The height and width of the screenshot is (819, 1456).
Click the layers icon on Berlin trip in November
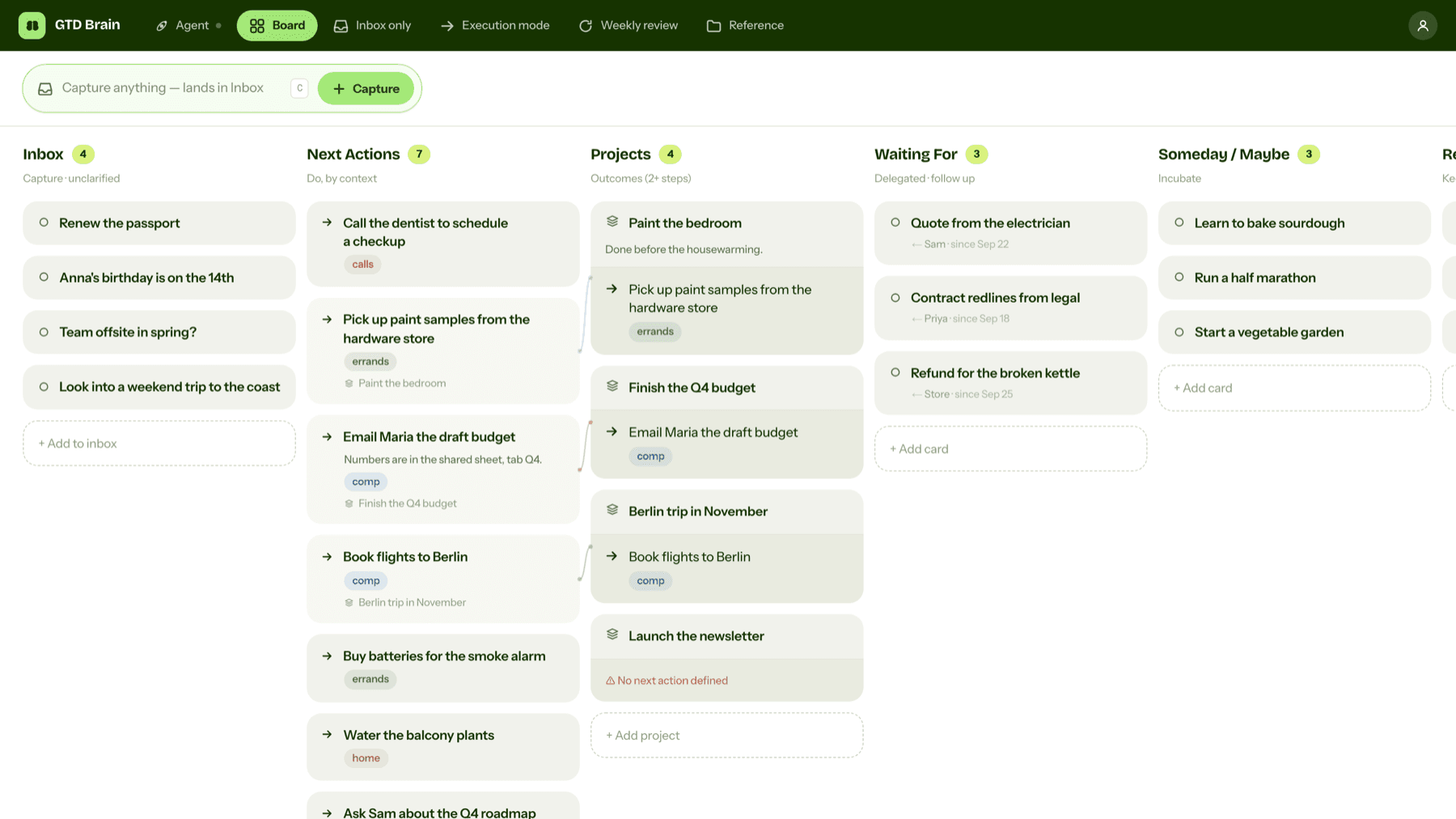pyautogui.click(x=612, y=510)
